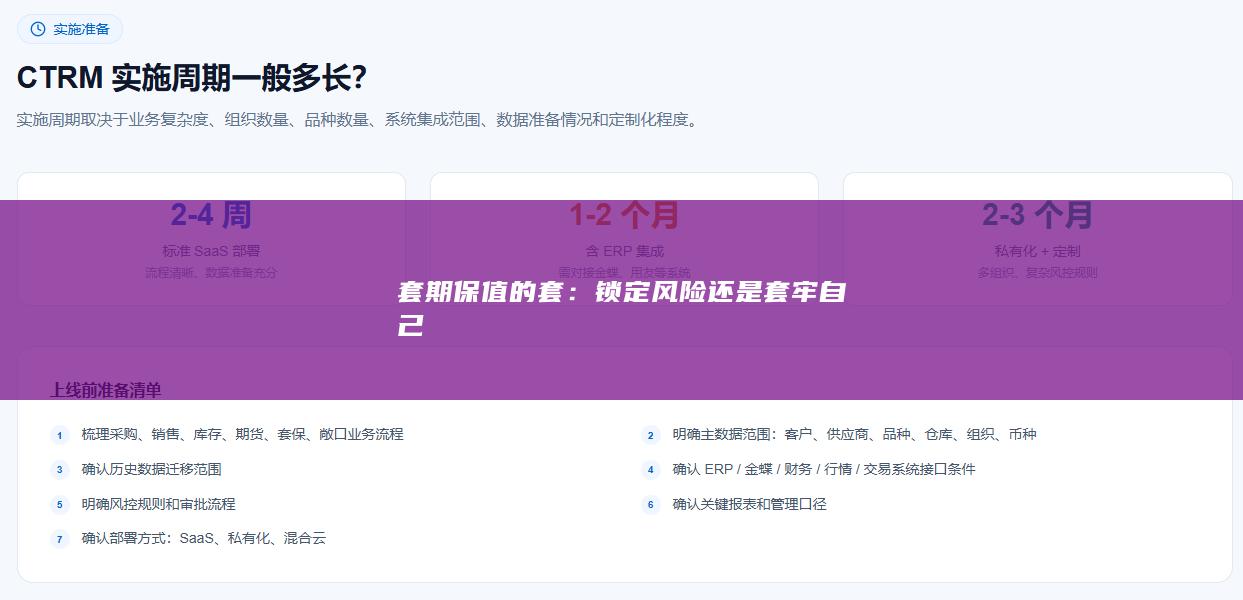The height and width of the screenshot is (600, 1243).
Task: Select 确认部署方式 SaaS 私有化 item
Action: (x=204, y=538)
